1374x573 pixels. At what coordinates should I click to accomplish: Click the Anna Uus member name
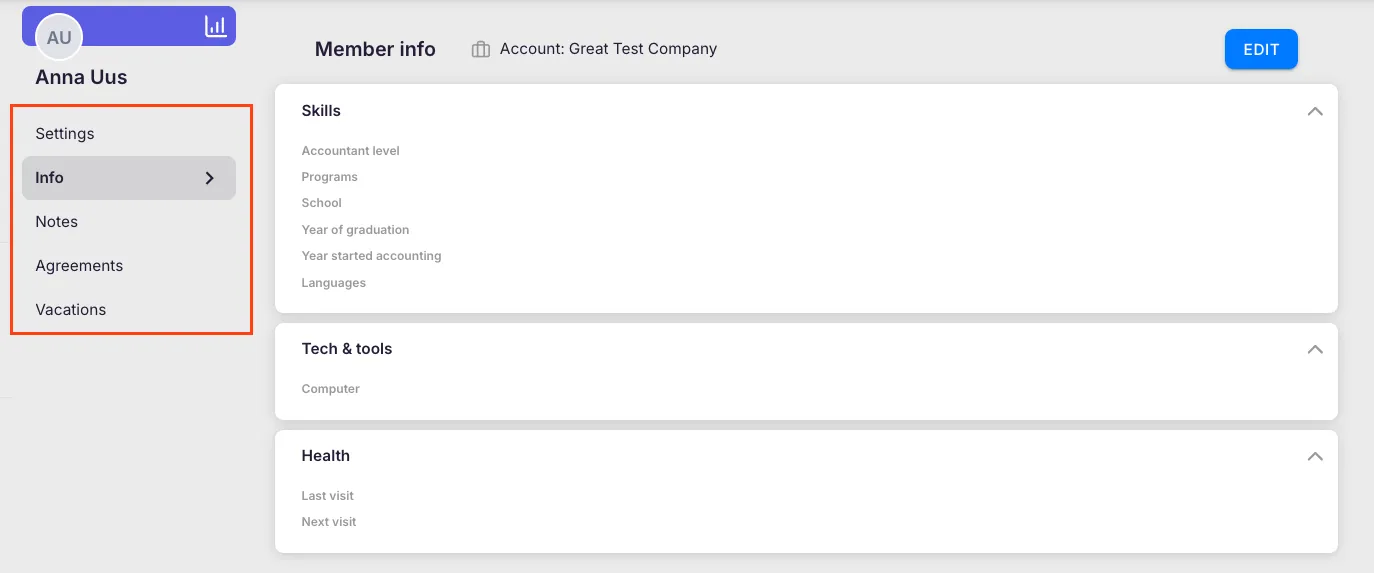click(81, 77)
